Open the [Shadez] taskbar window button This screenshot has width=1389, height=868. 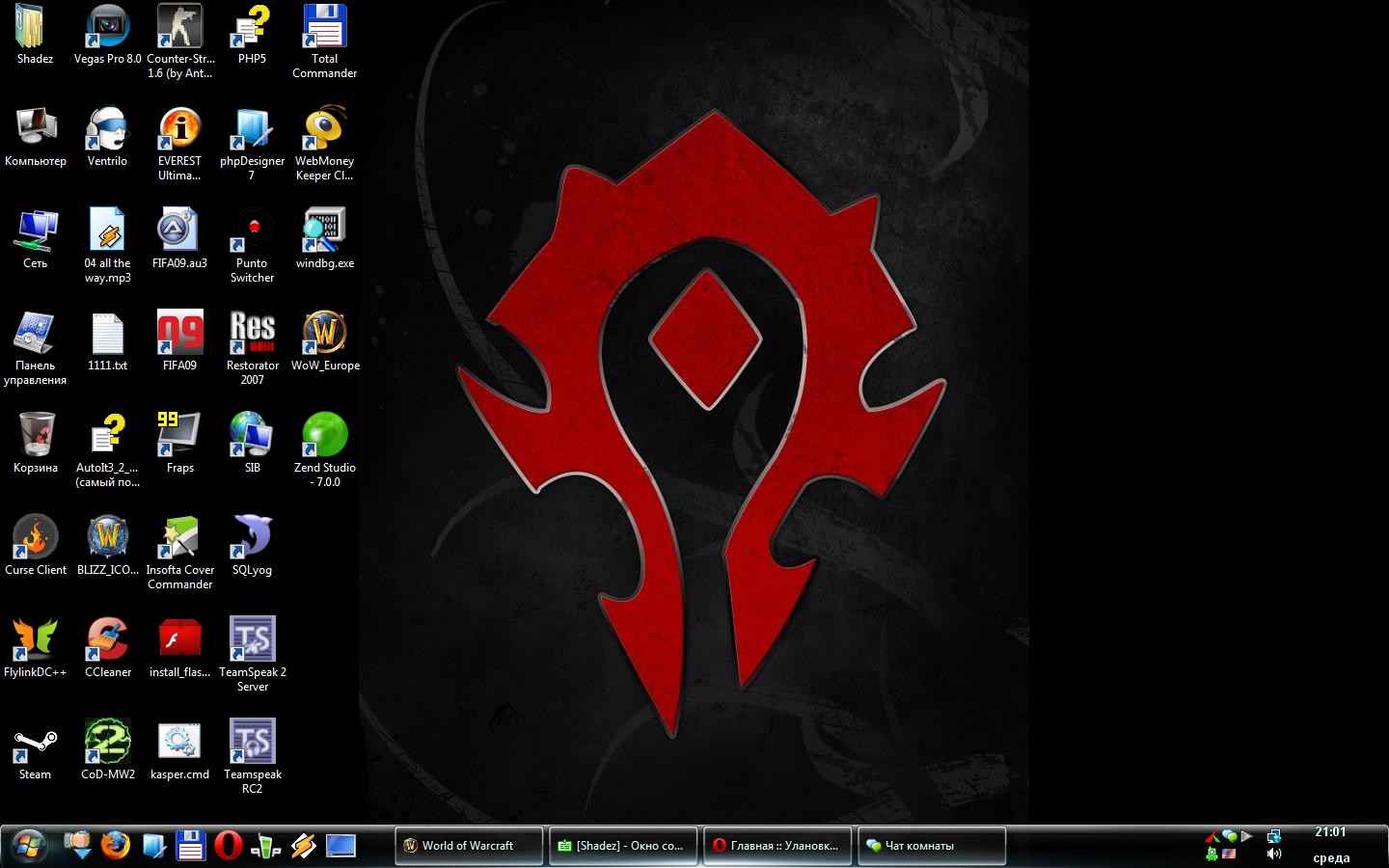point(623,846)
